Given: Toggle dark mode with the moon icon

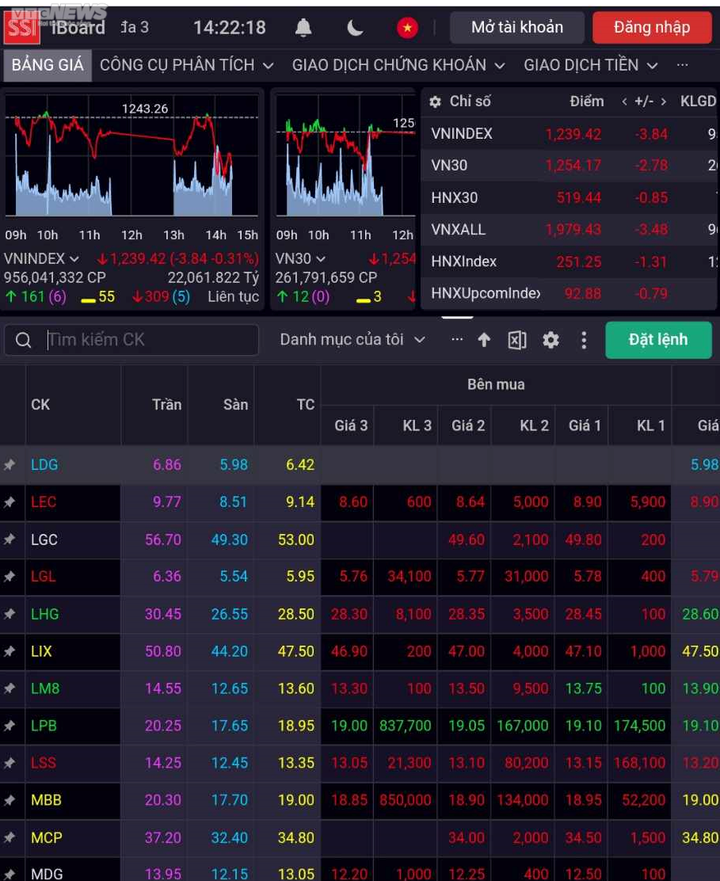Looking at the screenshot, I should coord(355,28).
